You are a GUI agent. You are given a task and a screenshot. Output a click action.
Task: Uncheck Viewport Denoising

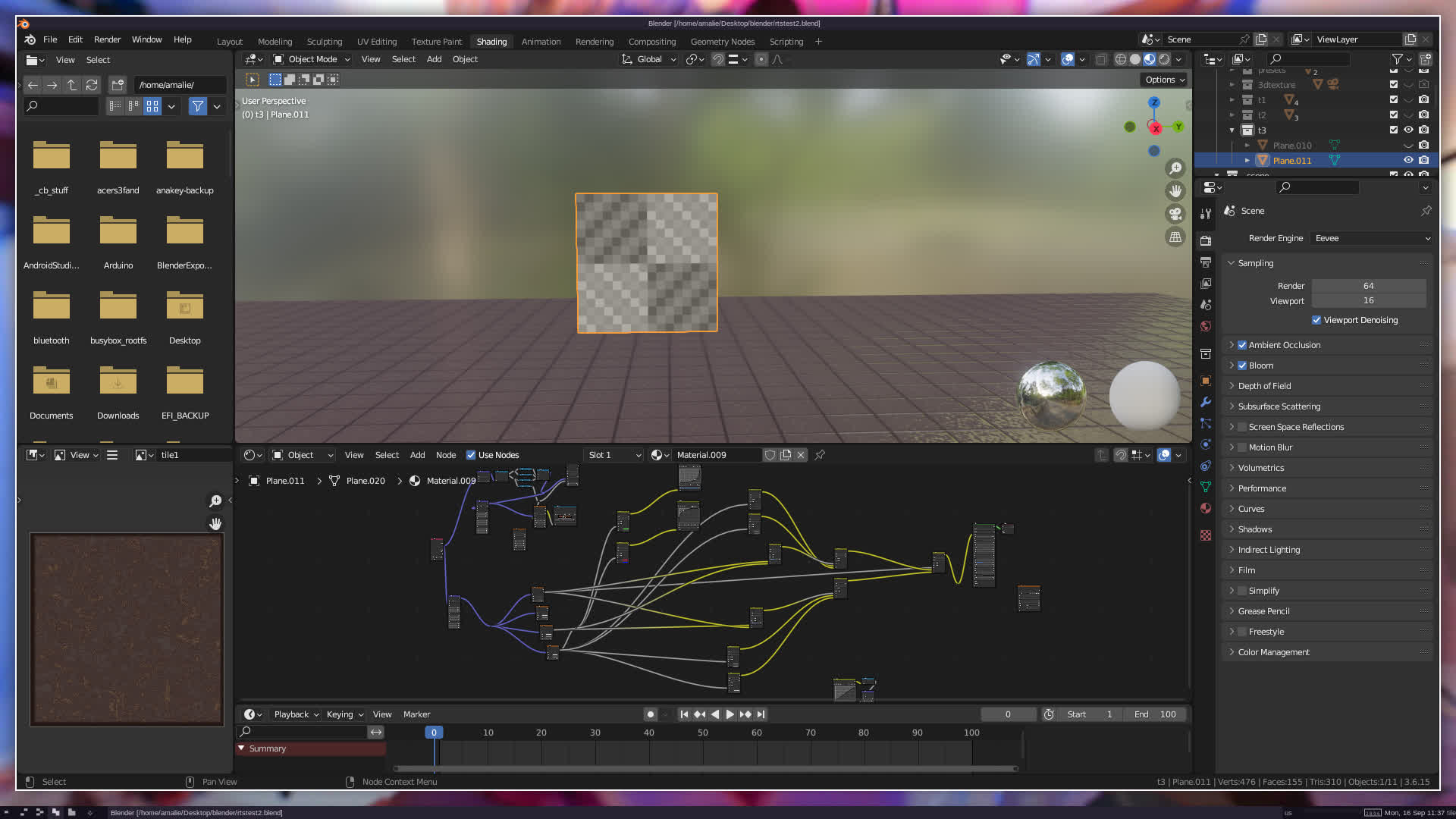1316,320
